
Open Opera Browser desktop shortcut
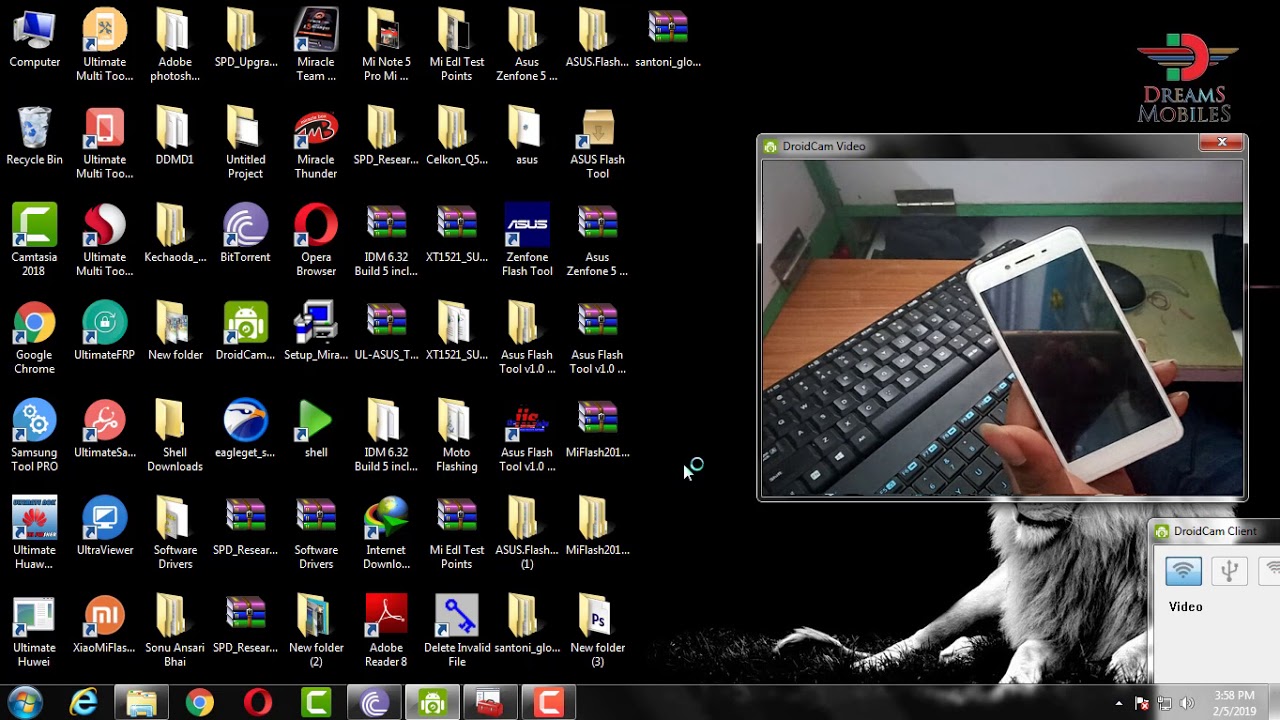[x=316, y=240]
